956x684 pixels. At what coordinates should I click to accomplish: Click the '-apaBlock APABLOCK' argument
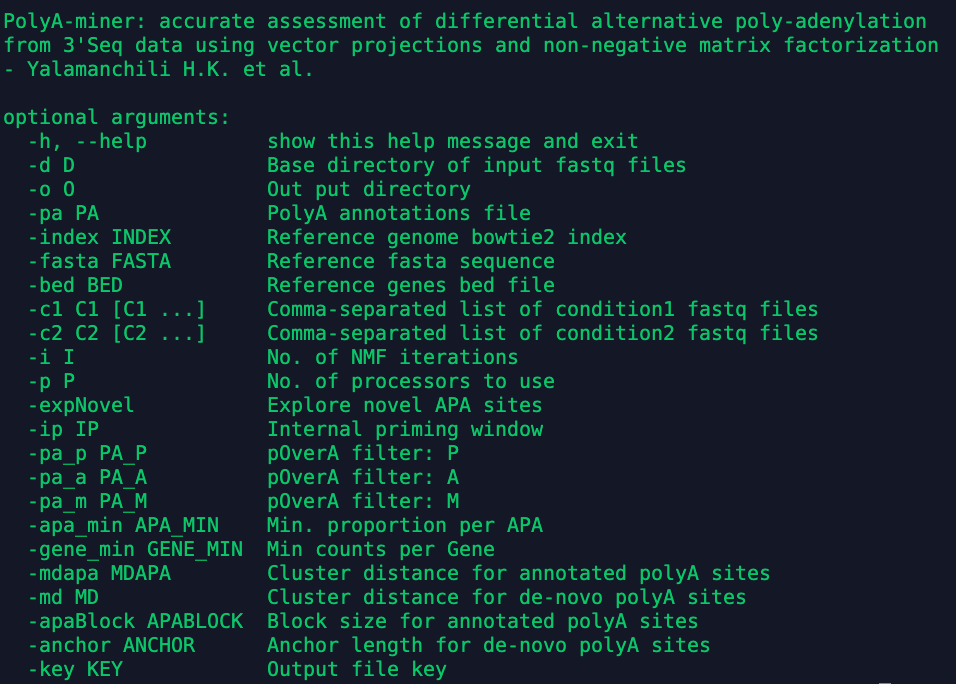coord(135,621)
